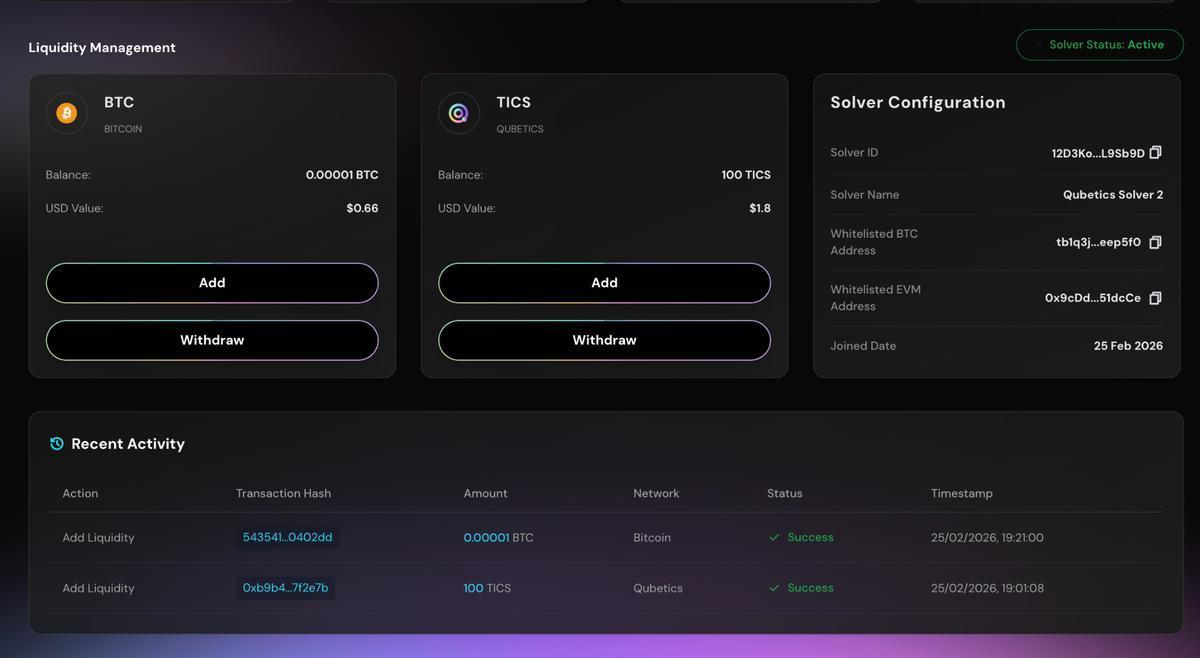
Task: Open transaction hash 0xb9b4...7f2e7b
Action: (285, 588)
